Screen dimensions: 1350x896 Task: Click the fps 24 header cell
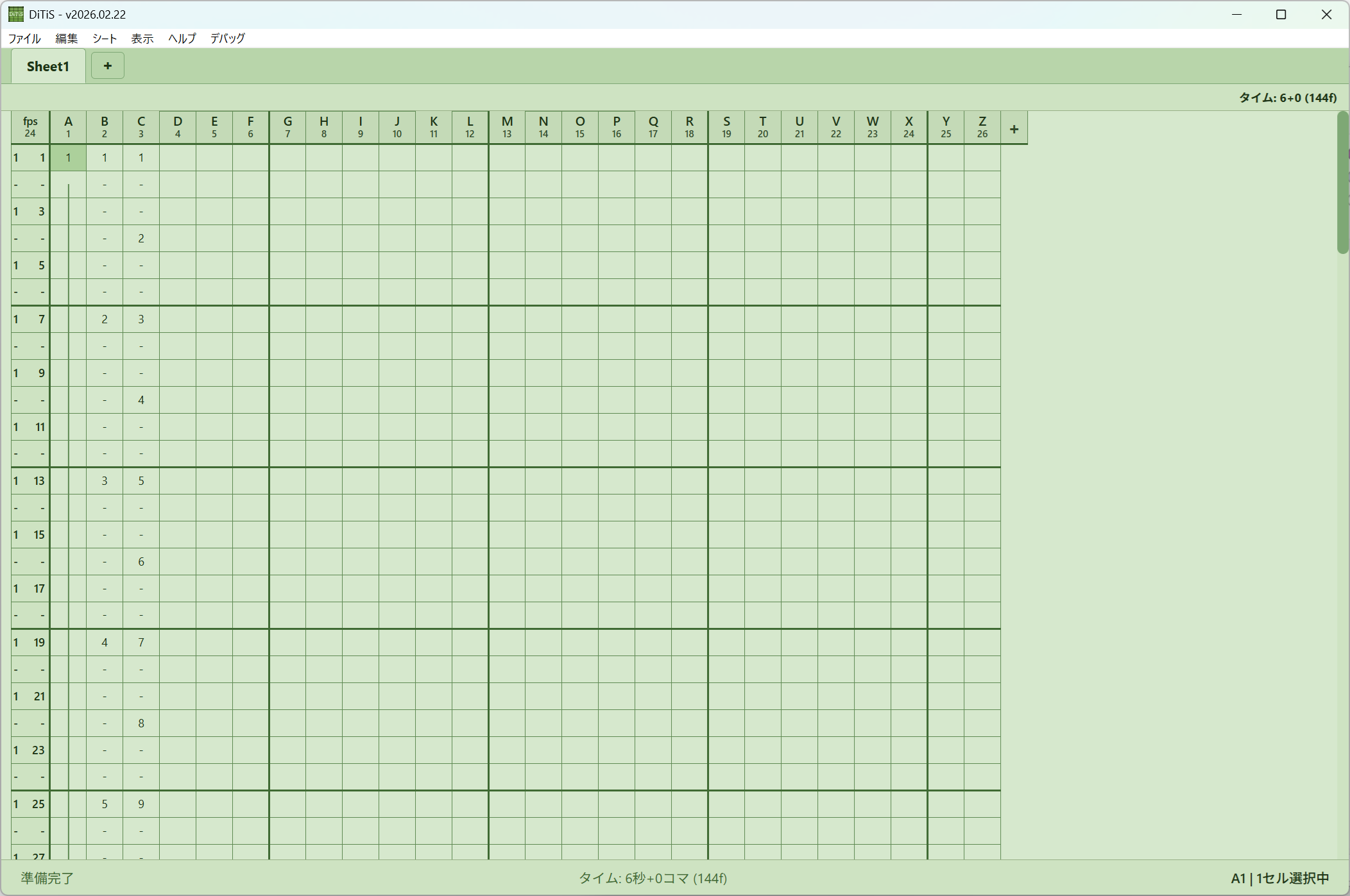(30, 127)
